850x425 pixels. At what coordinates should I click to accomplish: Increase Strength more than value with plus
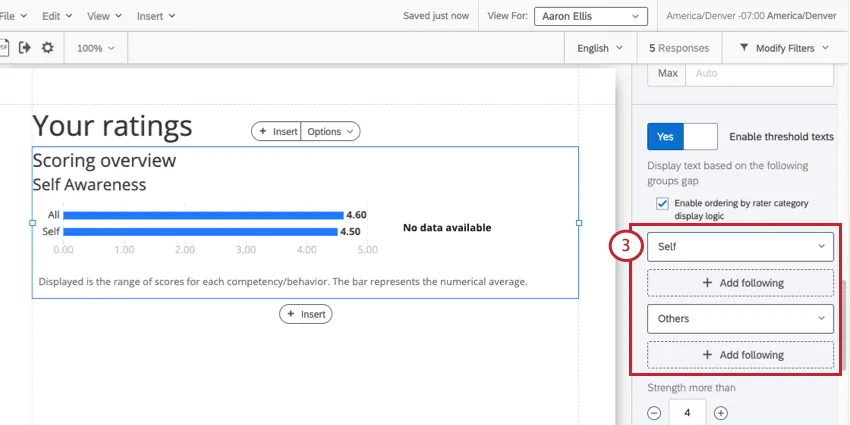point(720,413)
